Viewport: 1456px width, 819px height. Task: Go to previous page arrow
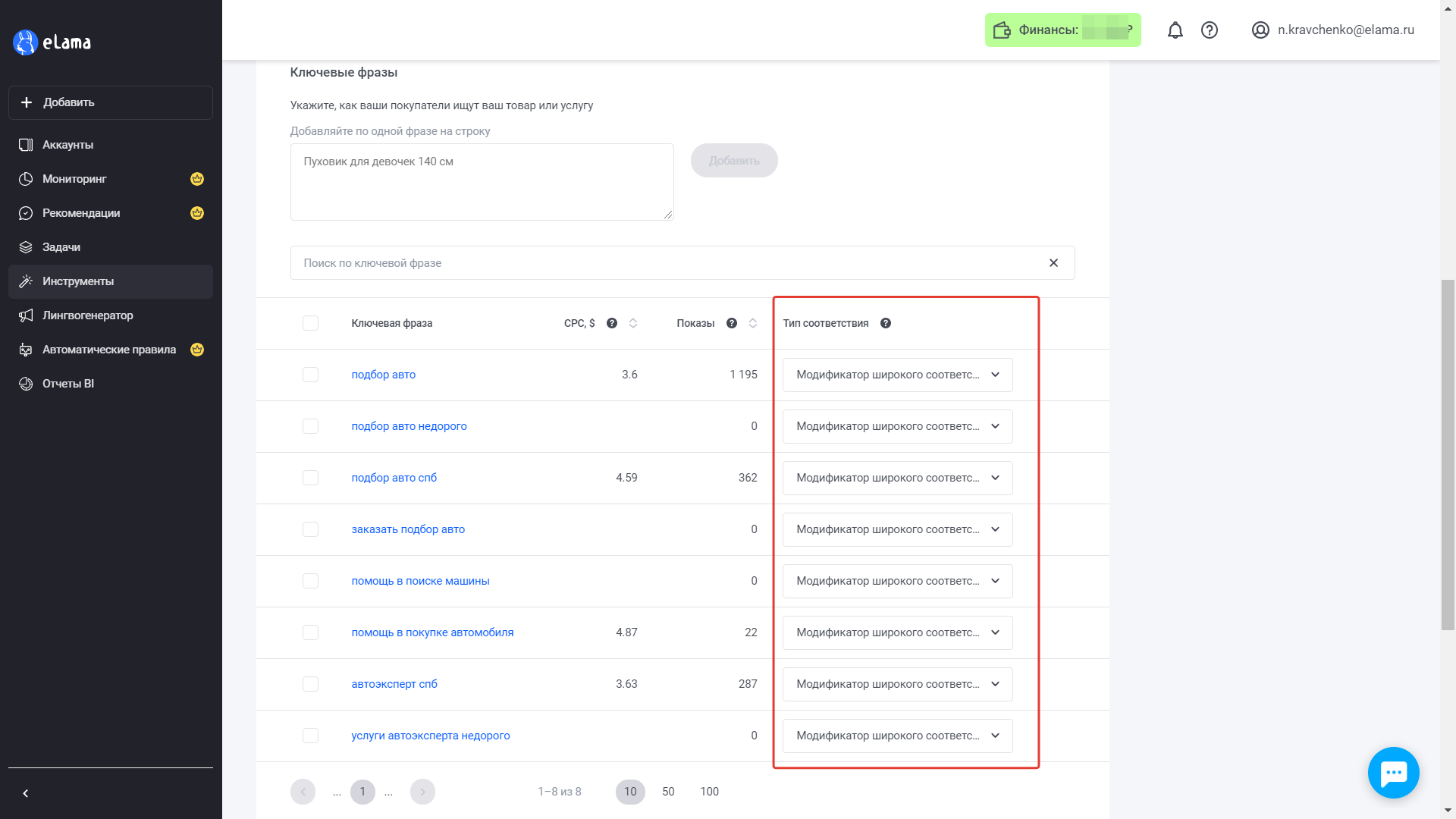[303, 792]
